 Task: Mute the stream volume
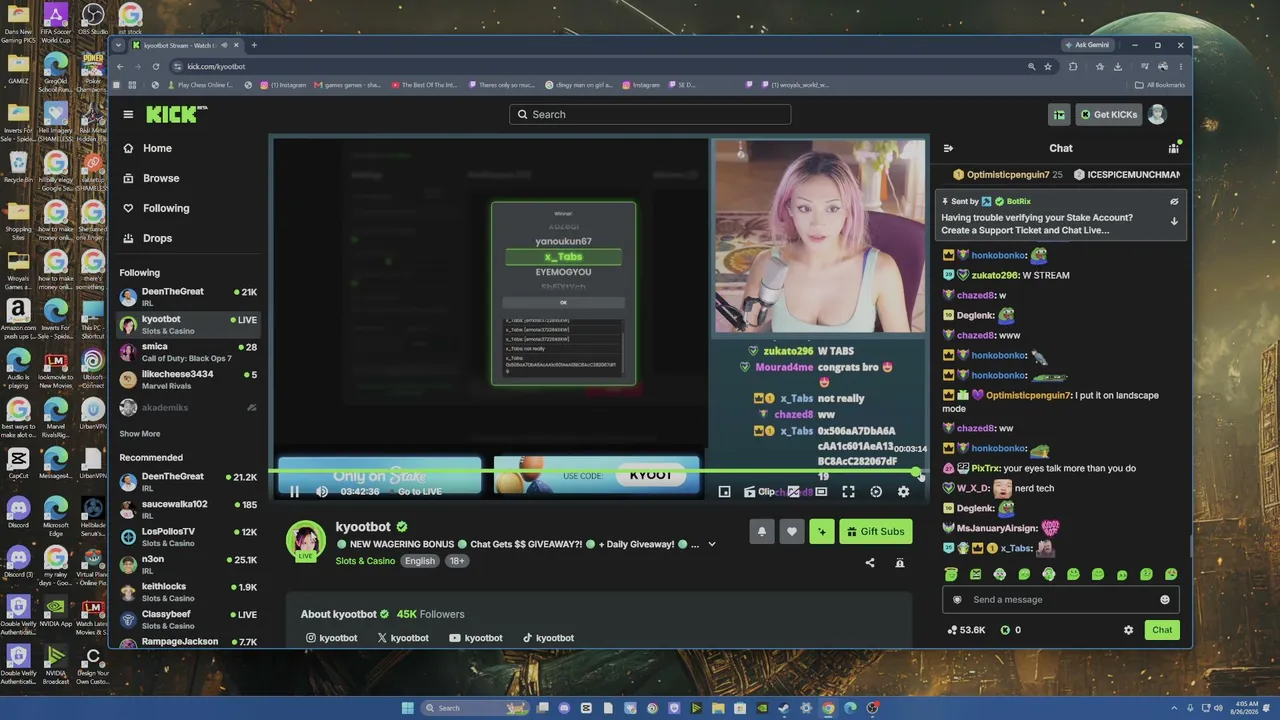click(322, 491)
